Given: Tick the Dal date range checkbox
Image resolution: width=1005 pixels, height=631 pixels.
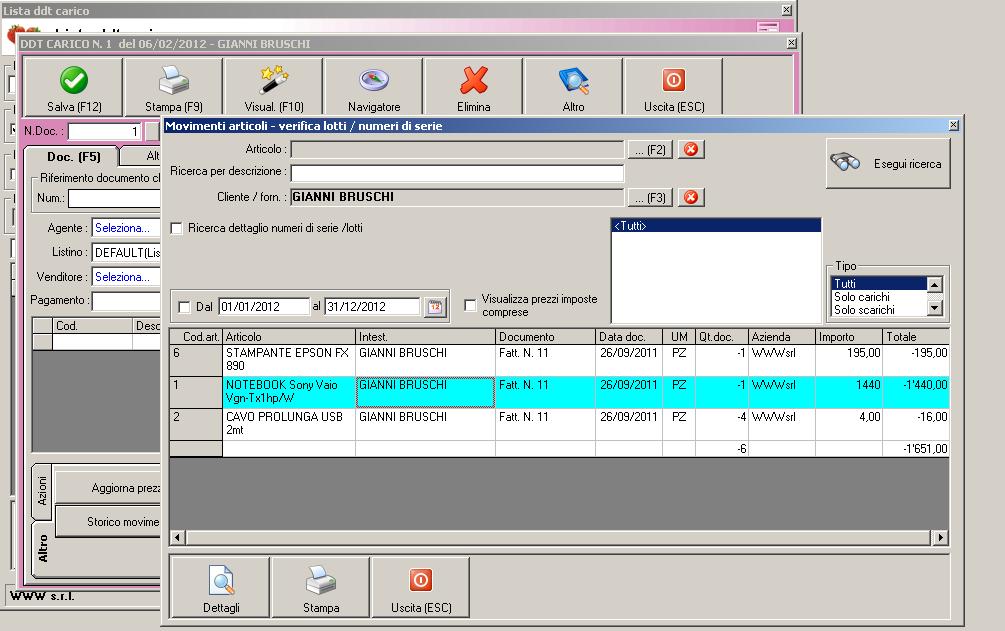Looking at the screenshot, I should coord(184,307).
